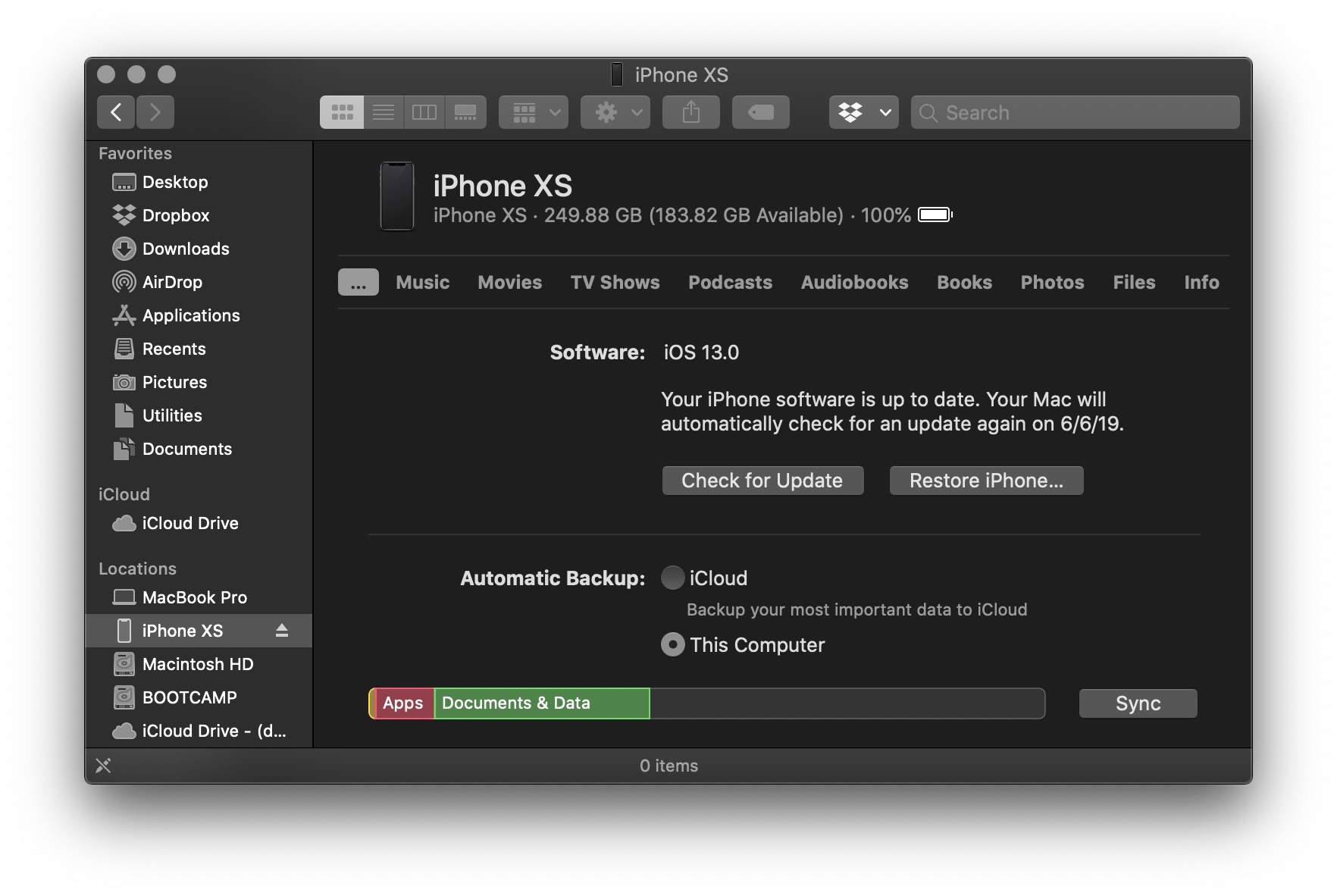Switch to the Books tab
The image size is (1337, 896).
pyautogui.click(x=965, y=282)
